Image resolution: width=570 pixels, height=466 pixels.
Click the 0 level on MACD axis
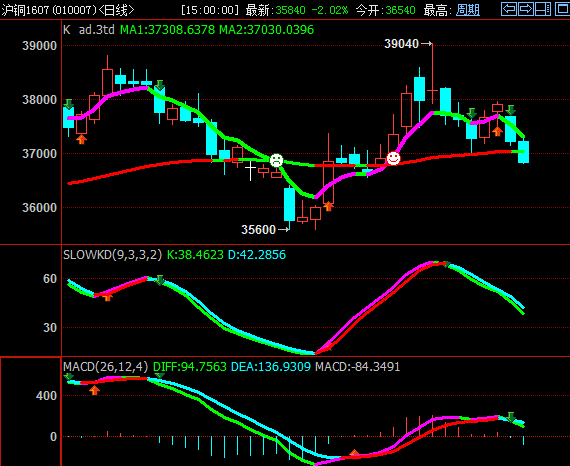click(53, 437)
